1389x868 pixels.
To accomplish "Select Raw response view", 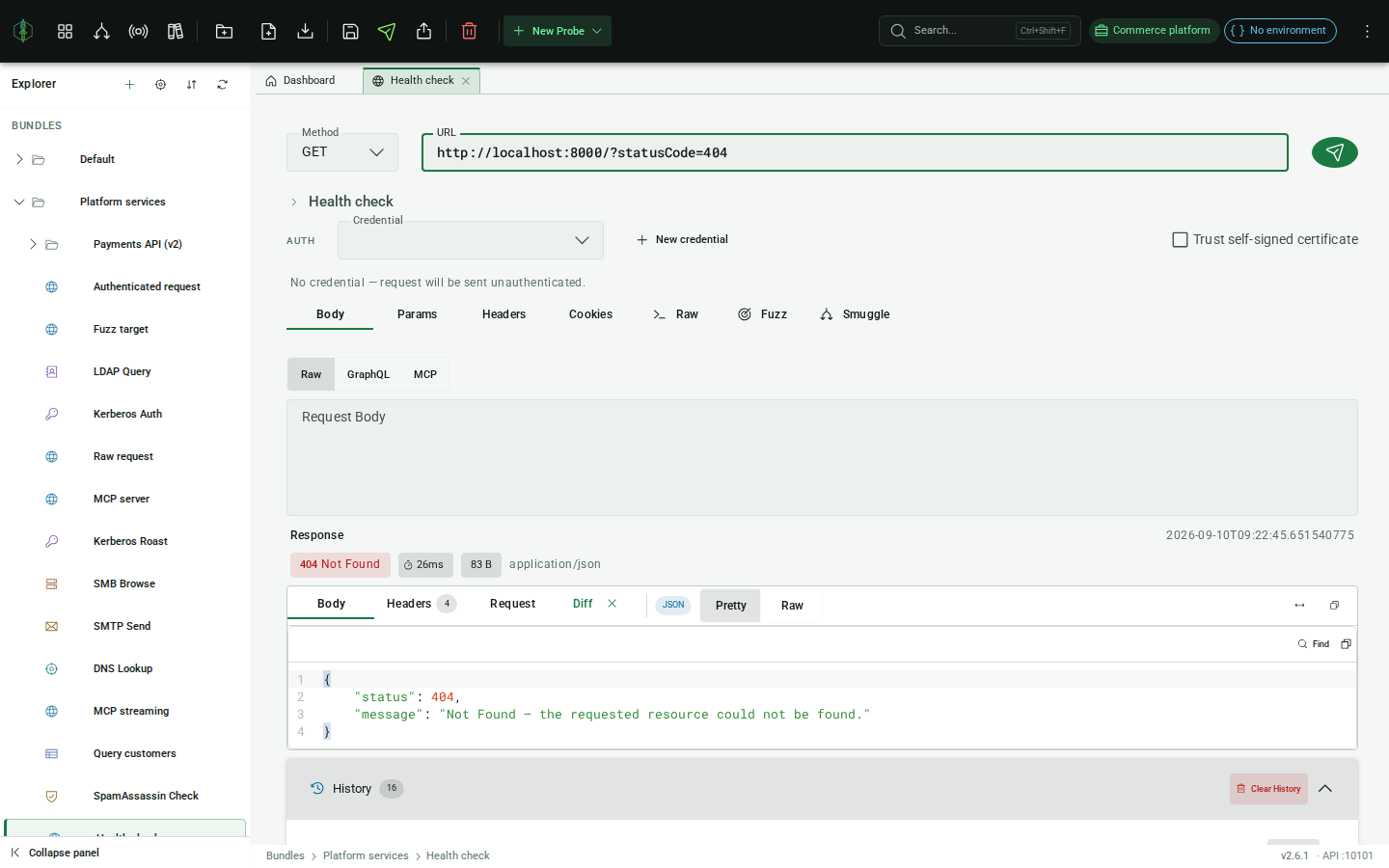I will pyautogui.click(x=792, y=606).
